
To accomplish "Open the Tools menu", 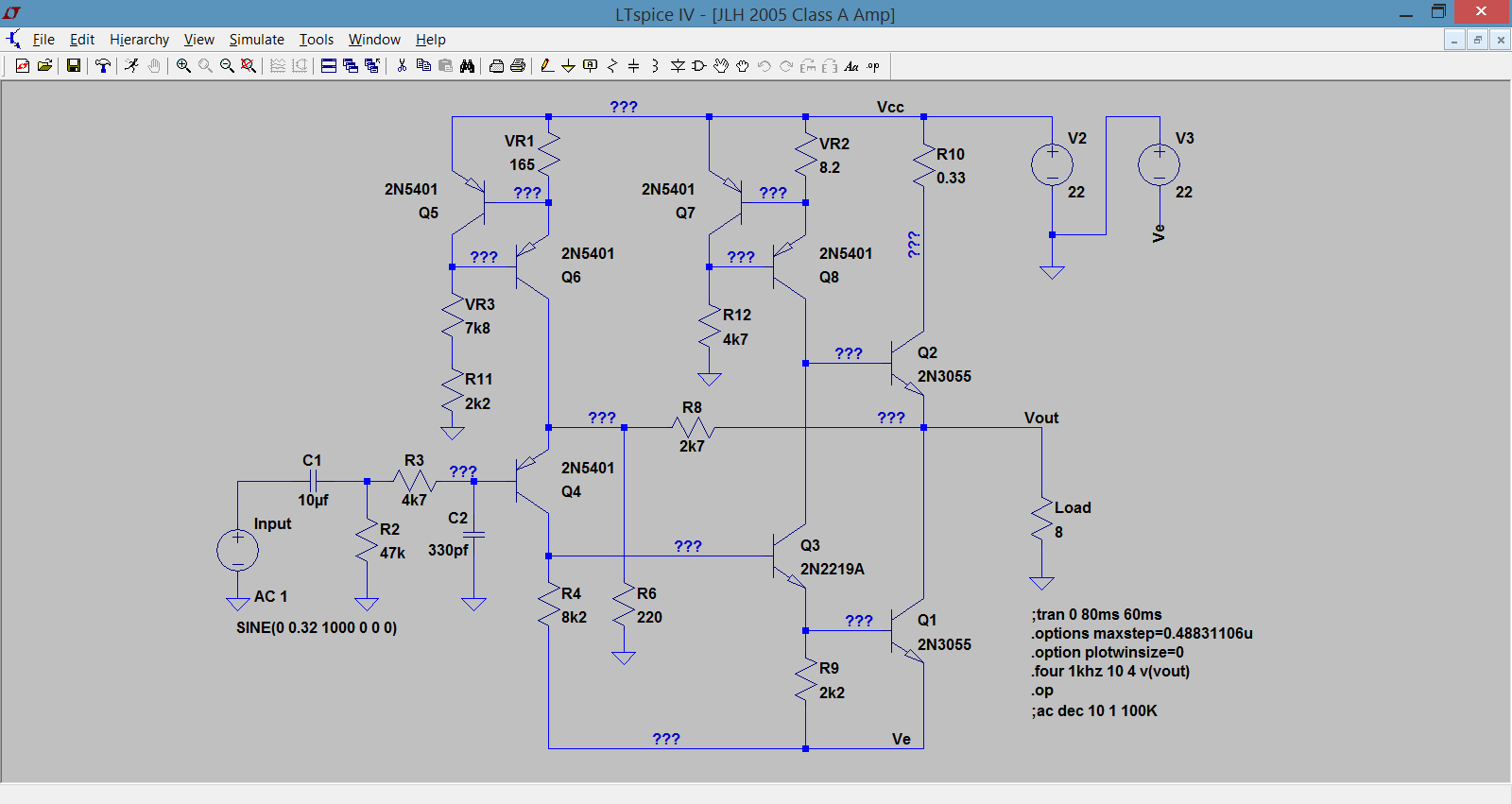I will pos(317,40).
